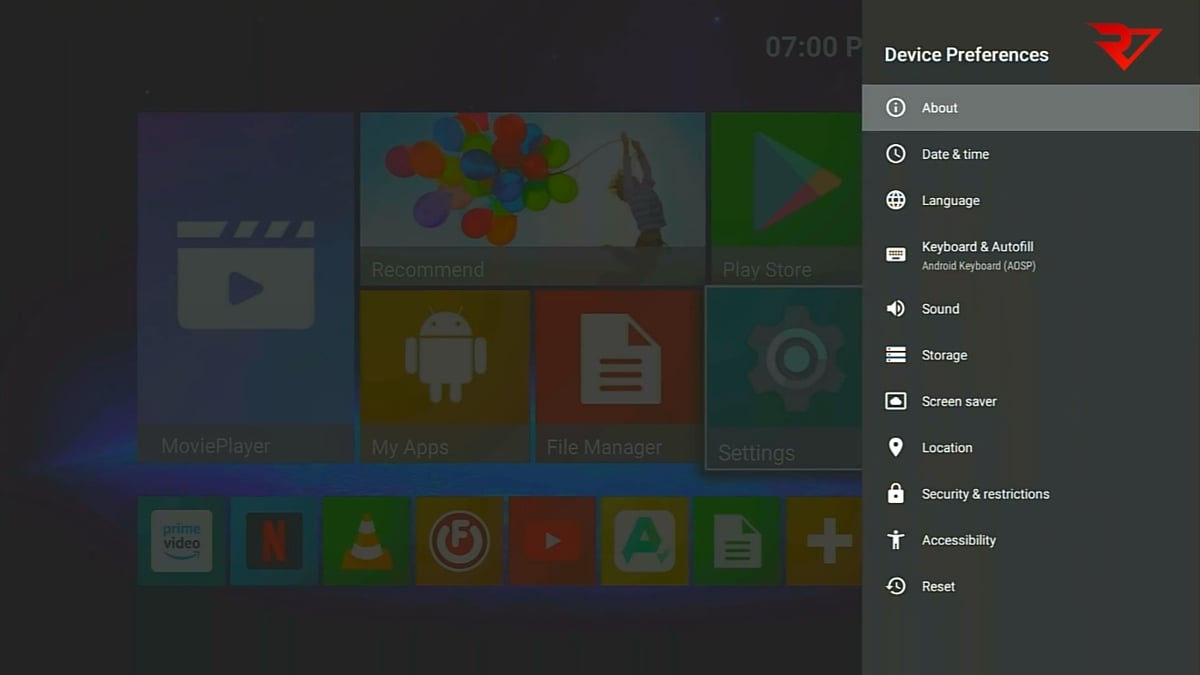This screenshot has width=1200, height=675.
Task: Select the Language option
Action: [1031, 200]
